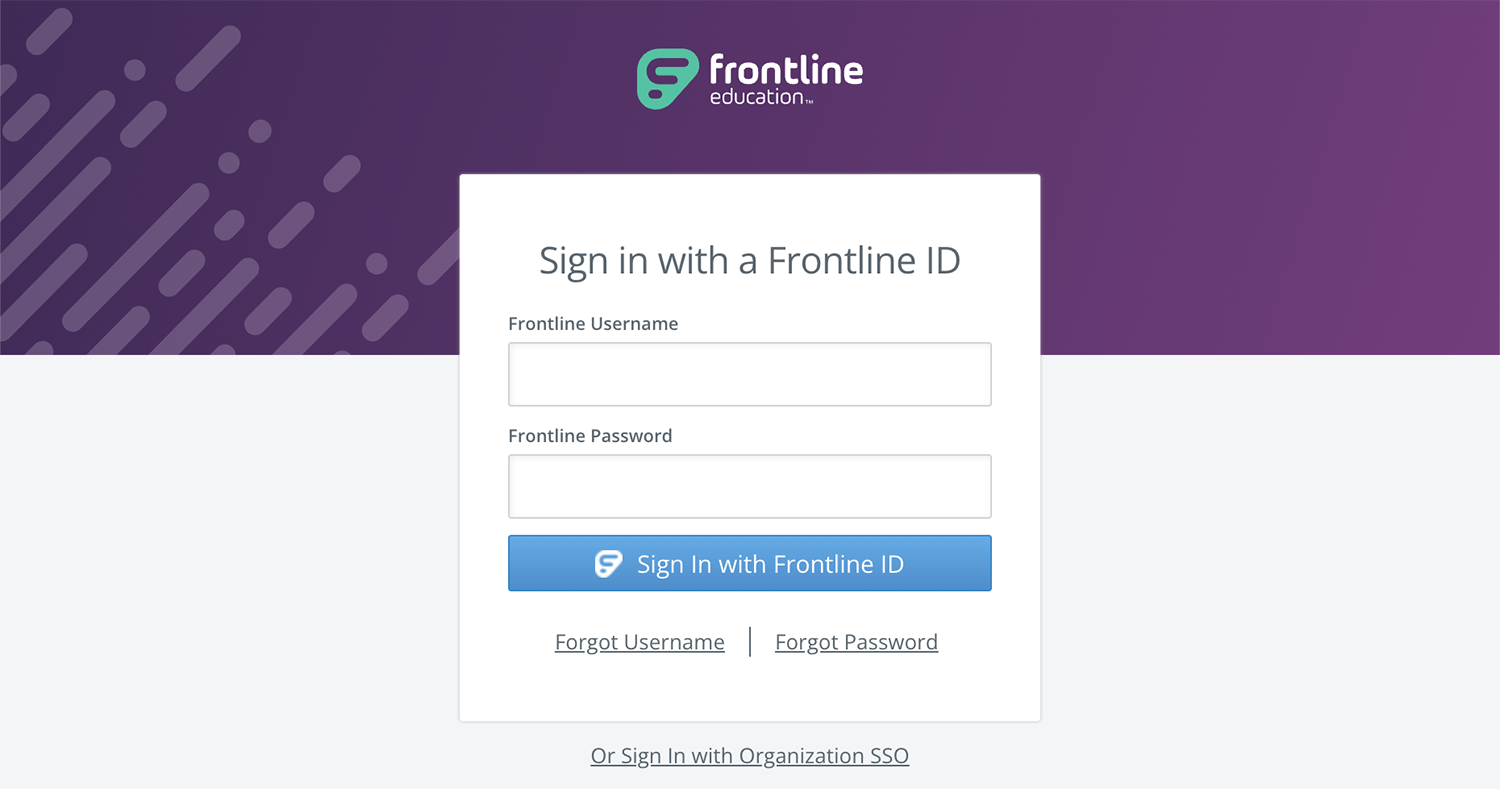Click the green Frontline logo icon
The height and width of the screenshot is (789, 1500).
click(667, 79)
